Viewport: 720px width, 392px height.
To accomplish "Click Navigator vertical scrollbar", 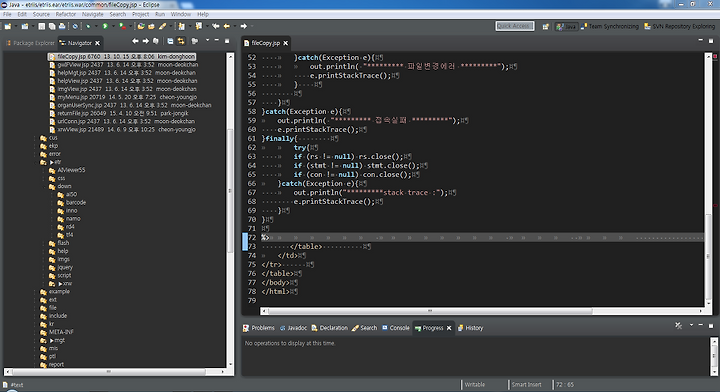I will click(230, 209).
